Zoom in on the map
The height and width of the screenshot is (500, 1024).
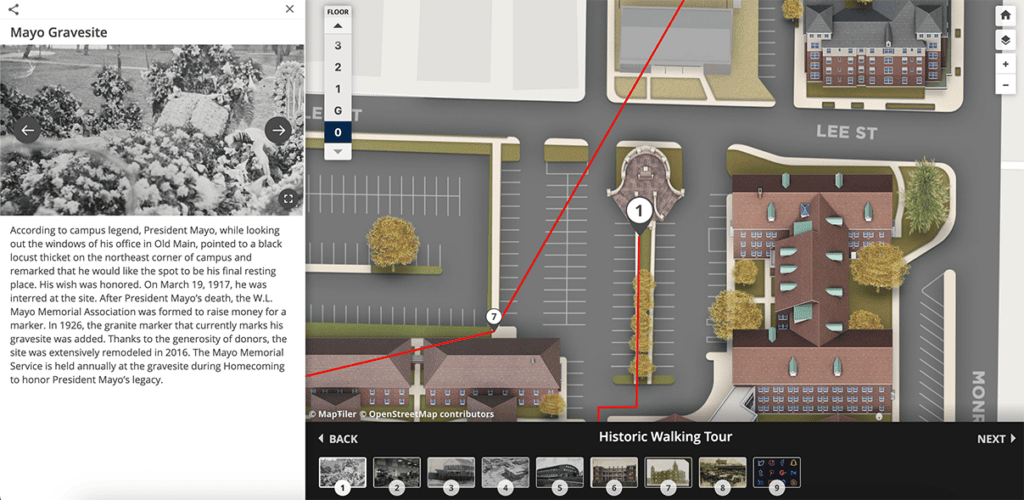pyautogui.click(x=1006, y=64)
